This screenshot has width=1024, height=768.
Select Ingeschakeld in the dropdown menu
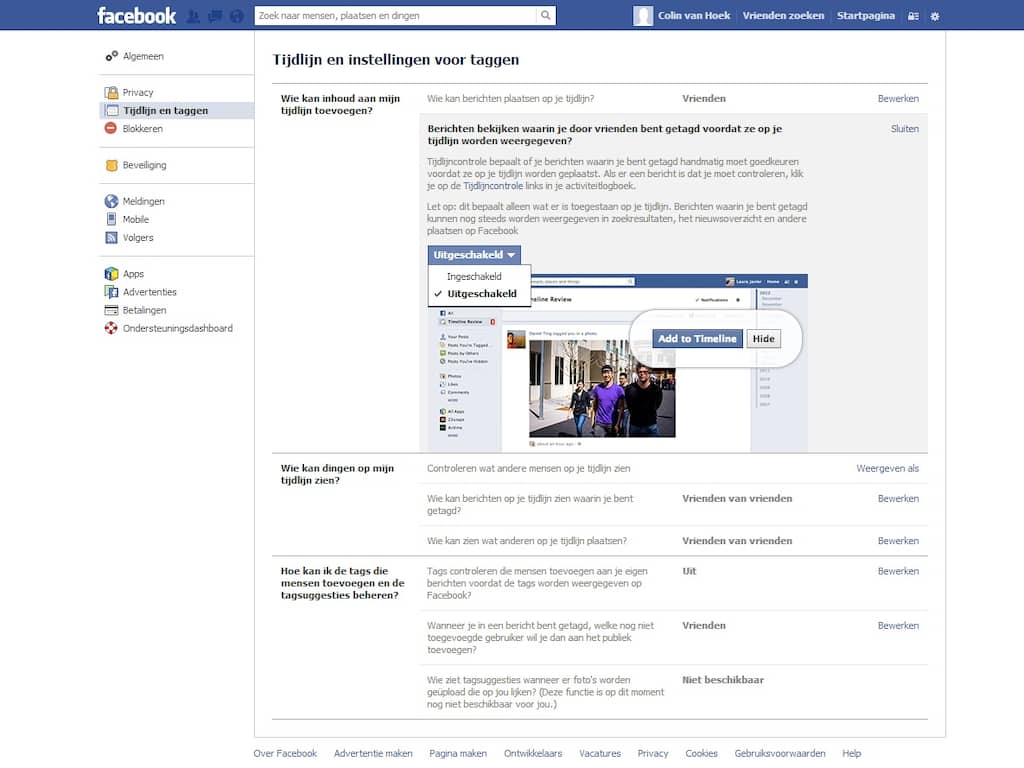474,276
